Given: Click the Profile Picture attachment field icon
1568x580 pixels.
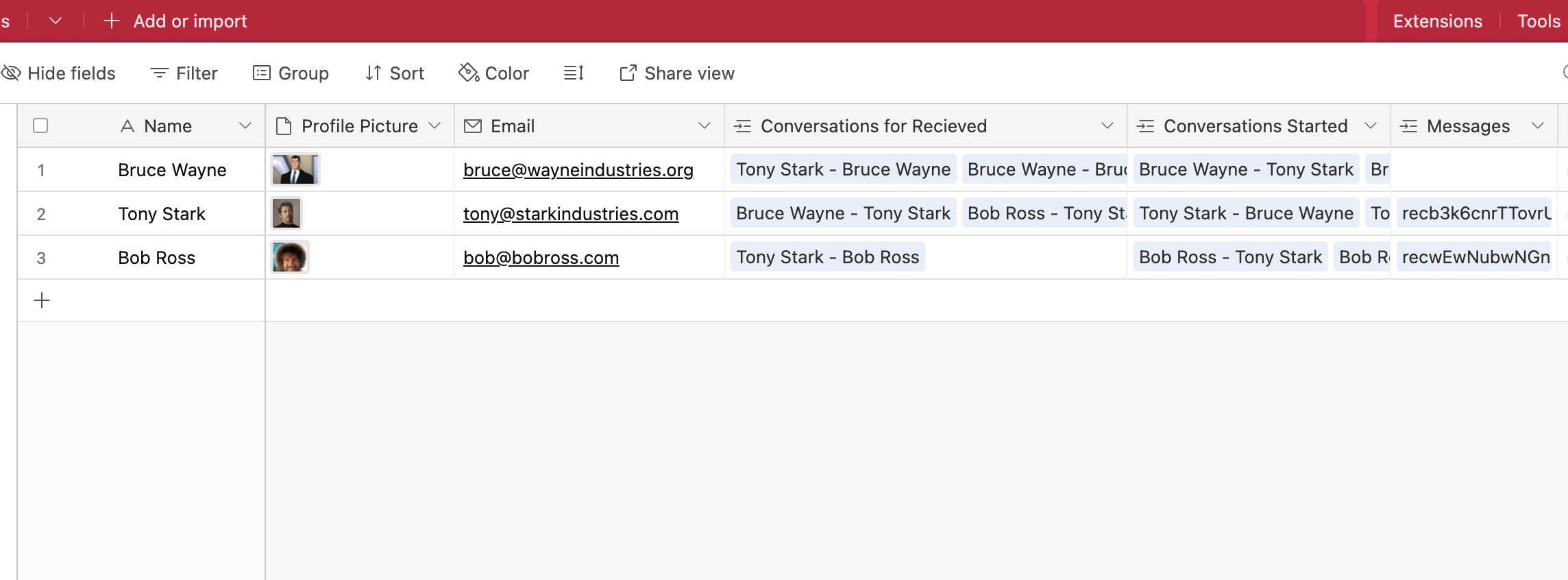Looking at the screenshot, I should coord(283,126).
